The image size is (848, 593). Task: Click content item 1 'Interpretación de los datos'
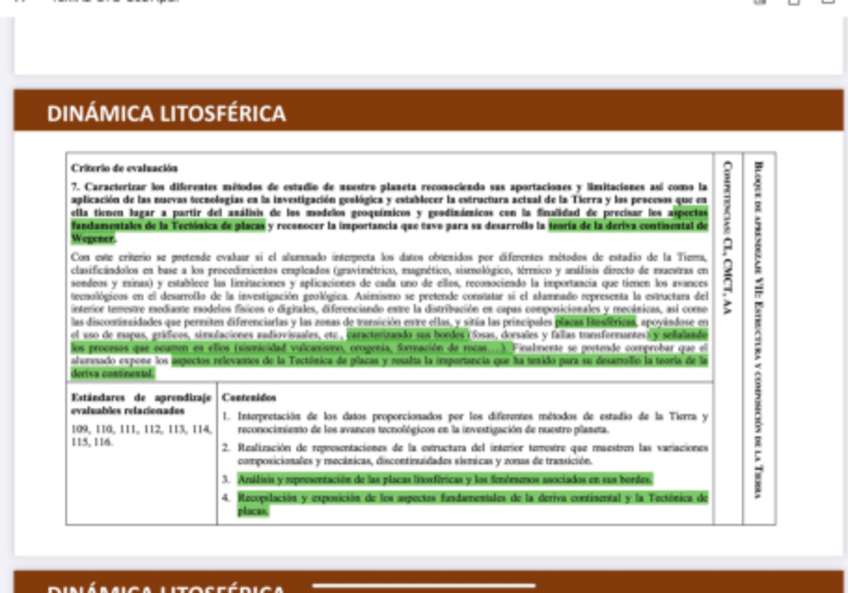tap(473, 423)
